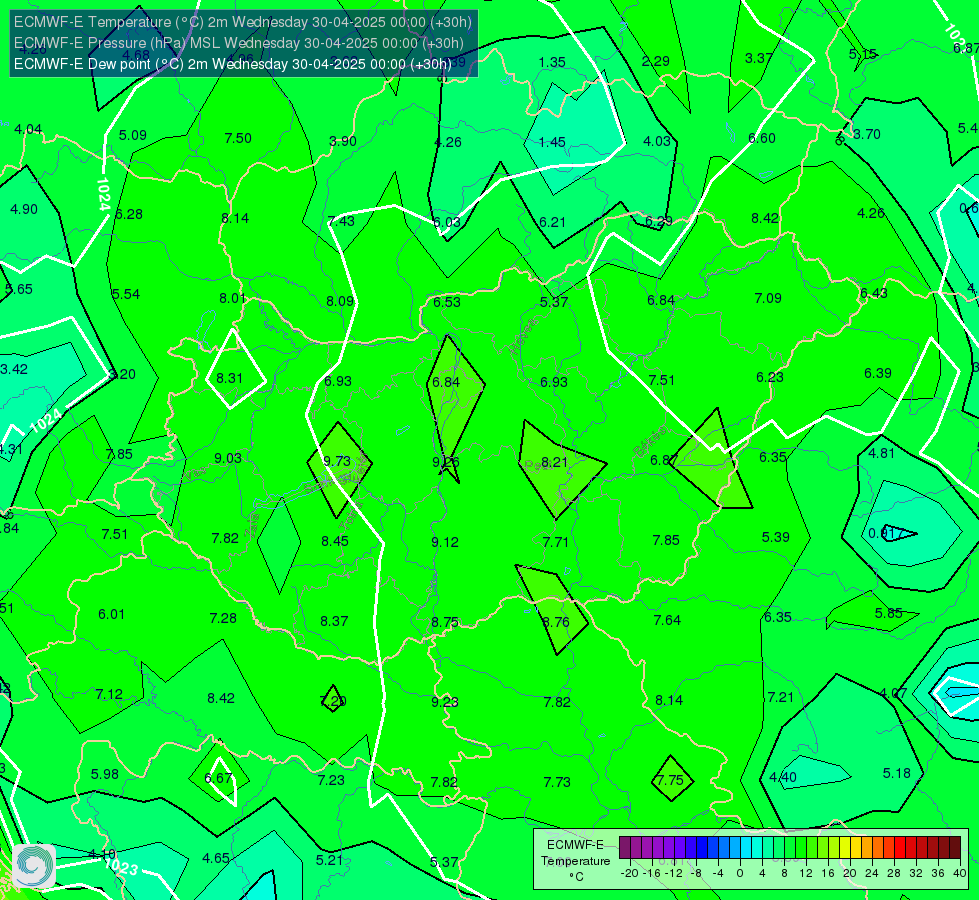Select the ECMWF-E Temperature 2m layer label
Screen dimensions: 979x900
point(243,22)
